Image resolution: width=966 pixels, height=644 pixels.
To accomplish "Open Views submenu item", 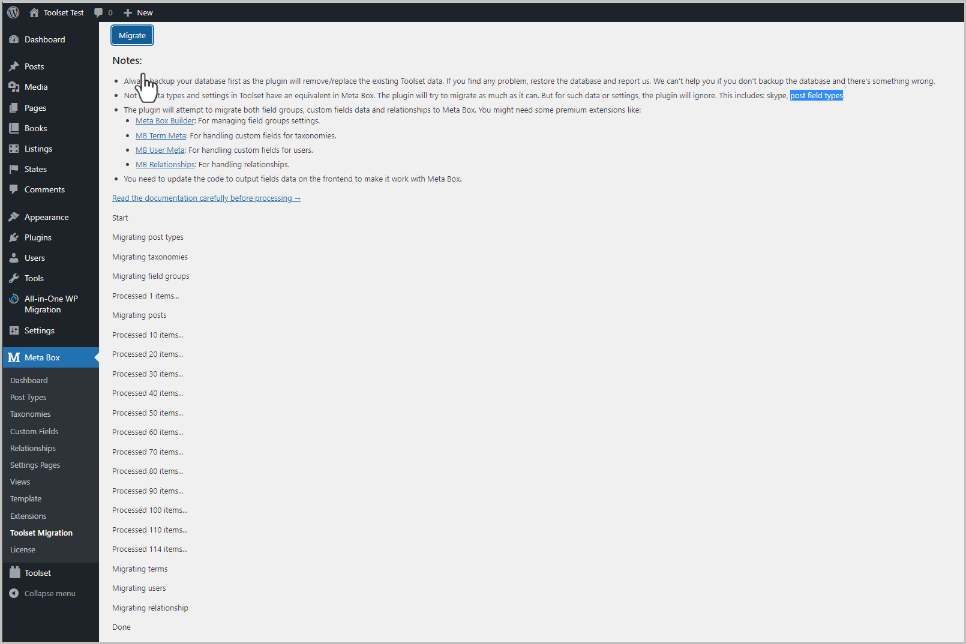I will click(20, 482).
